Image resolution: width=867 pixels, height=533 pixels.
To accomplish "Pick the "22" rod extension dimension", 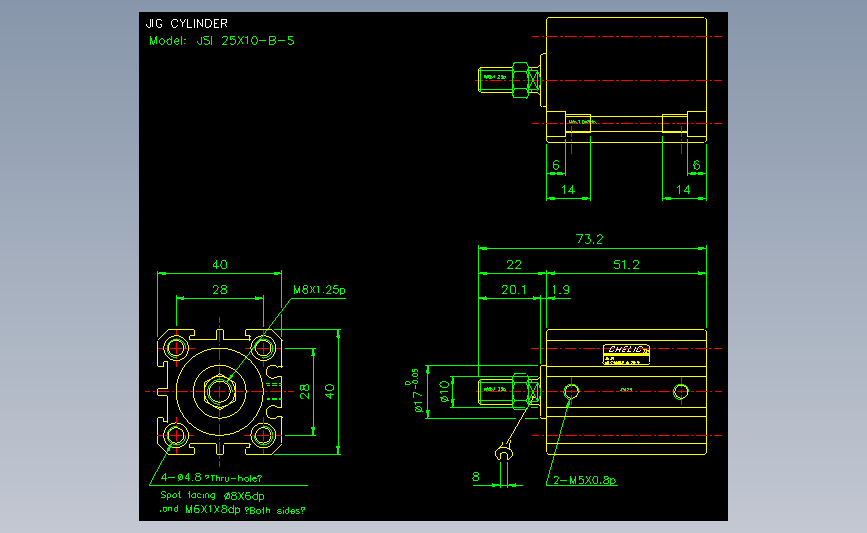I will point(514,265).
